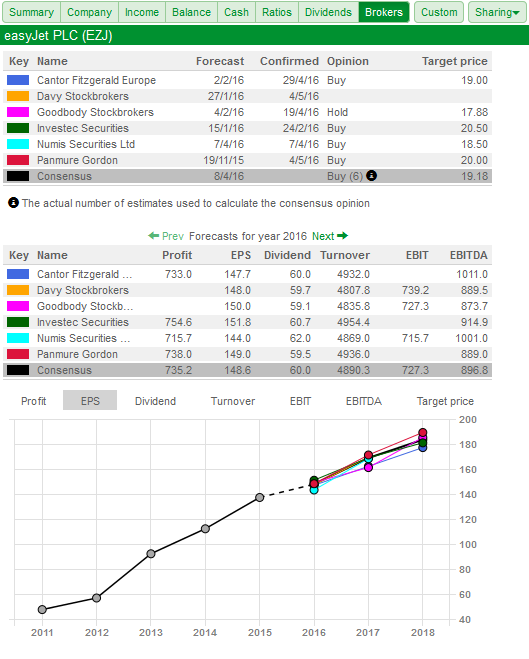This screenshot has height=659, width=529.
Task: Show the Profit chart
Action: click(x=34, y=401)
